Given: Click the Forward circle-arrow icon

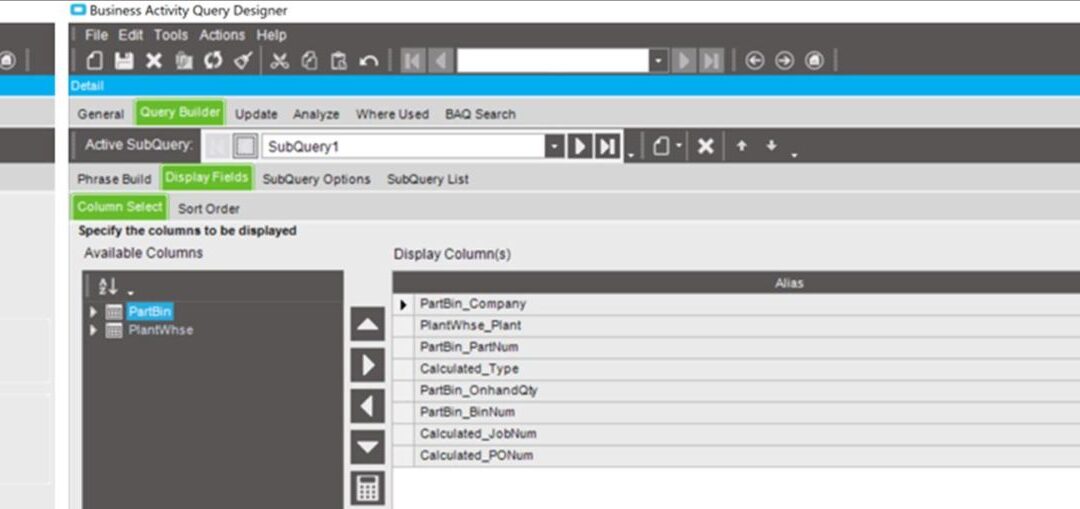Looking at the screenshot, I should [785, 61].
